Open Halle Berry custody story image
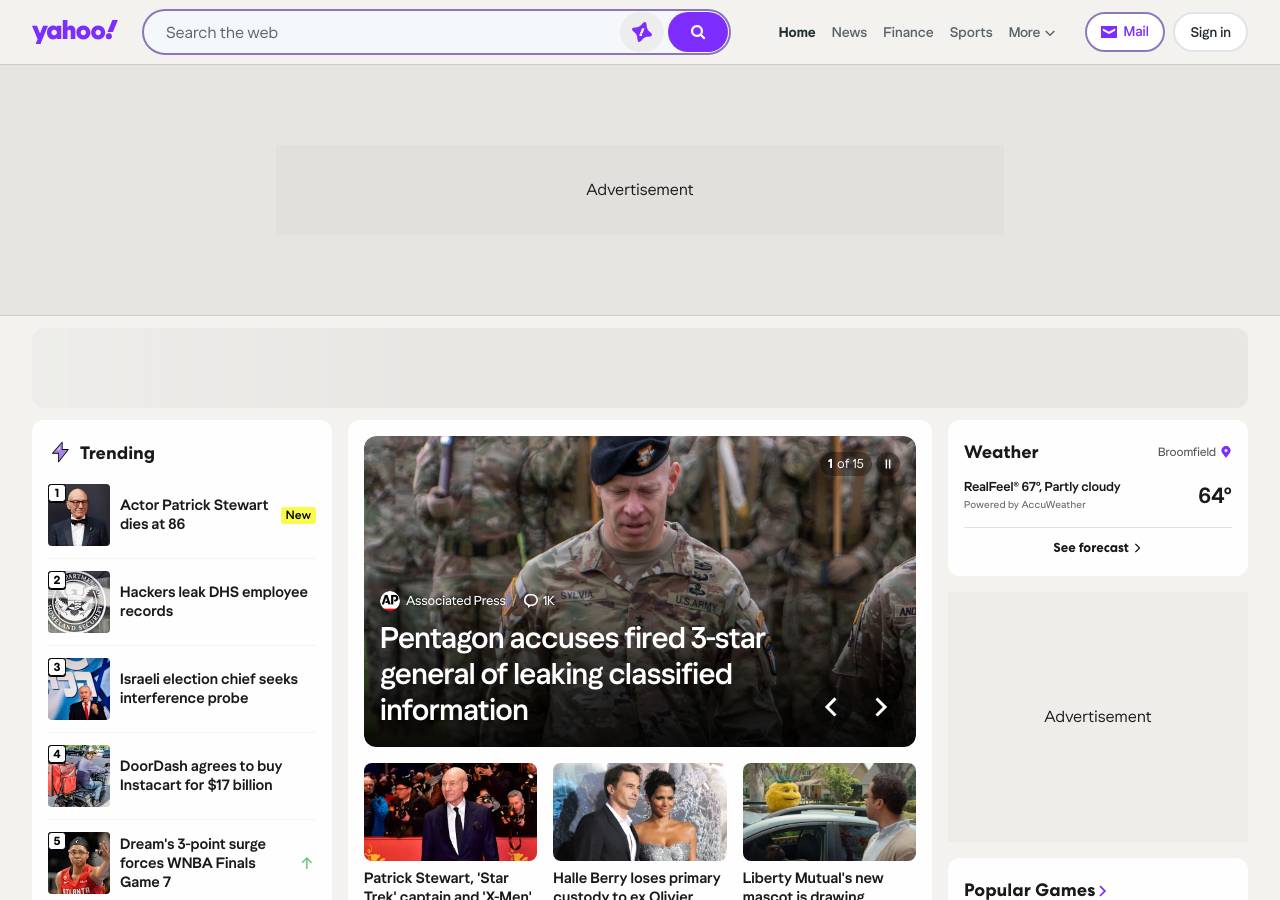Screen dimensions: 1280x900 click(x=640, y=812)
